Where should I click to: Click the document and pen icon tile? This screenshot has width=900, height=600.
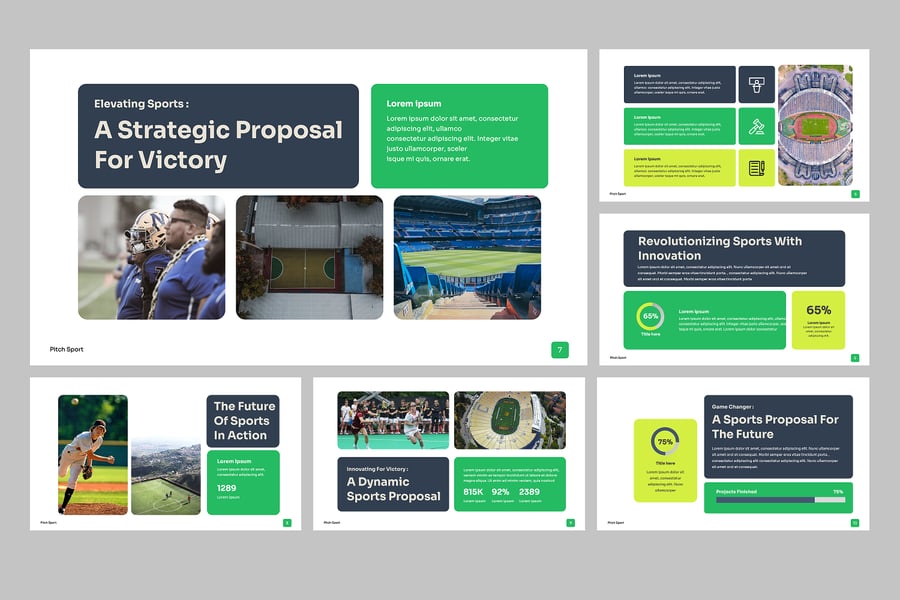[x=757, y=168]
